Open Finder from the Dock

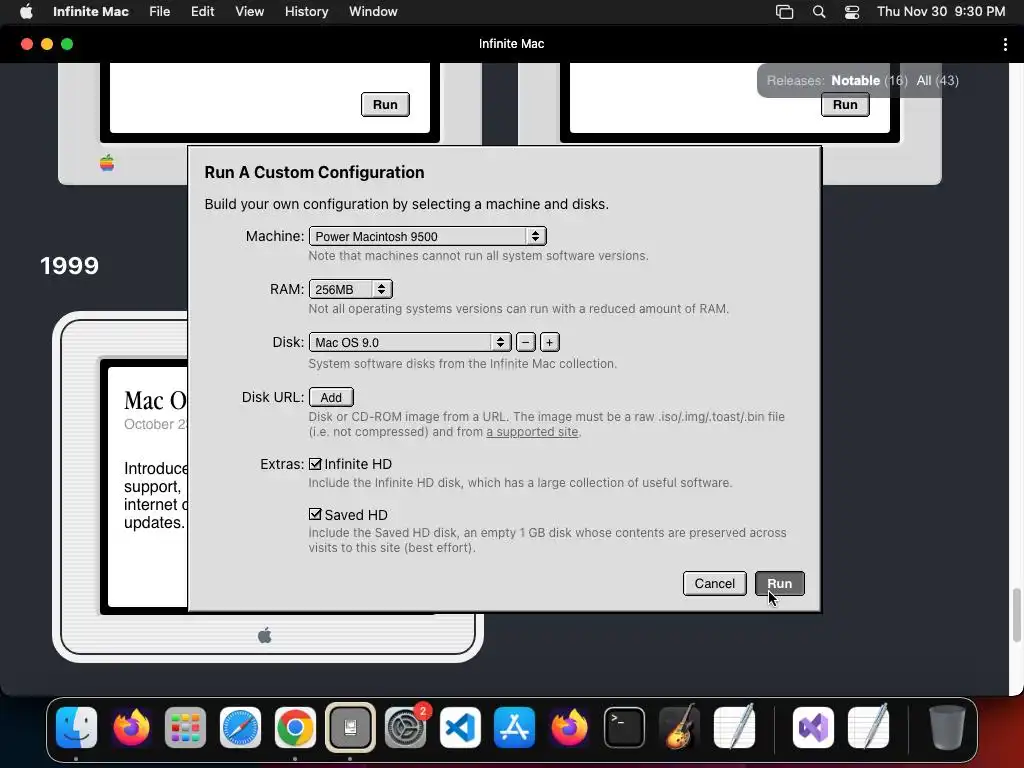(76, 727)
